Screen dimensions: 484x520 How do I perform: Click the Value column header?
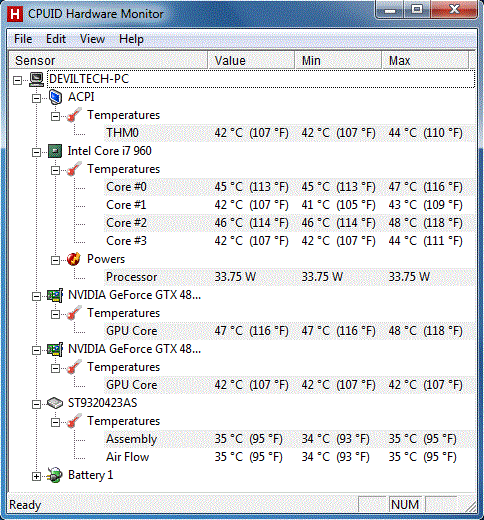tap(251, 60)
